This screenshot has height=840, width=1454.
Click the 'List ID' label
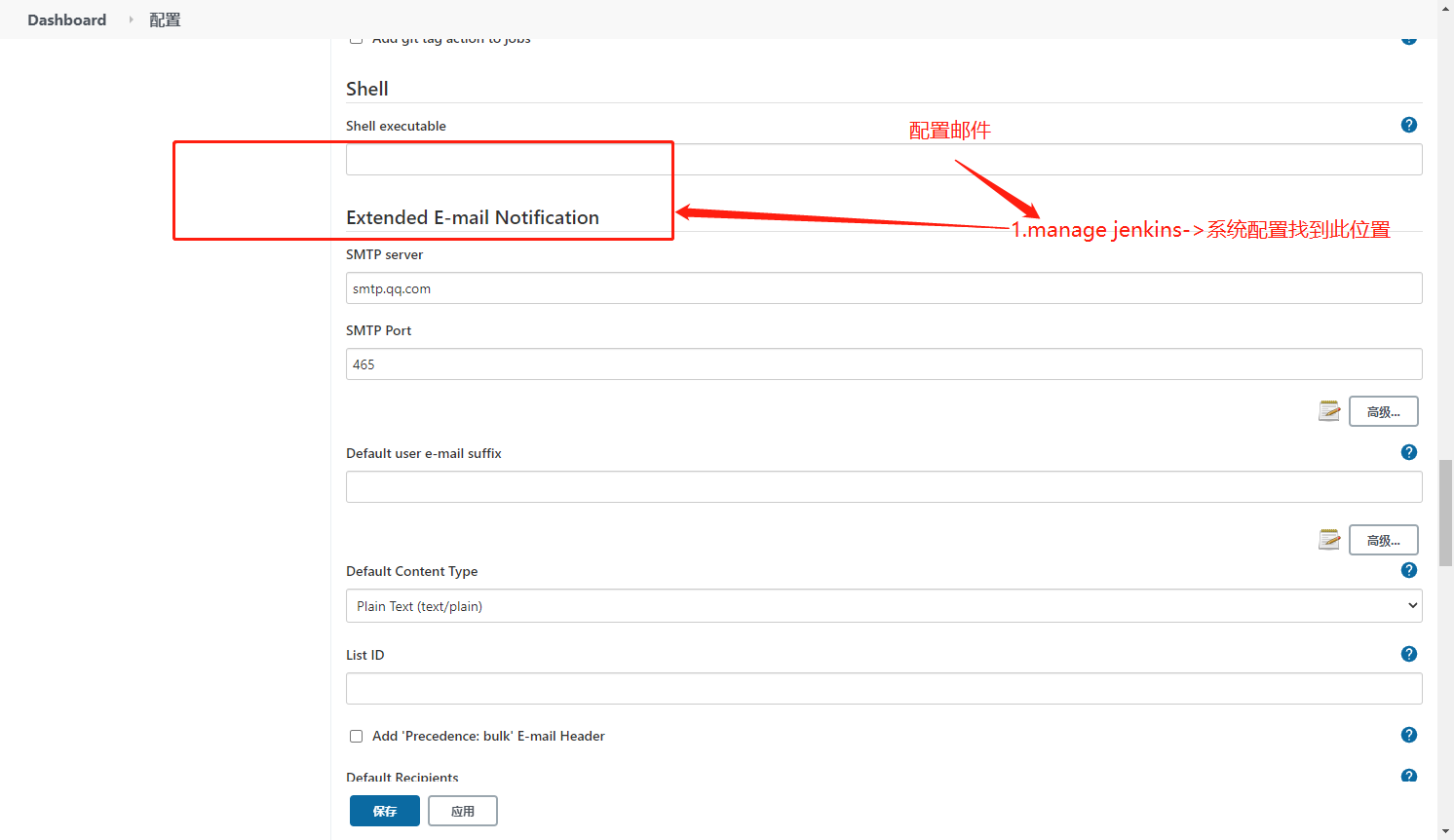click(x=365, y=655)
